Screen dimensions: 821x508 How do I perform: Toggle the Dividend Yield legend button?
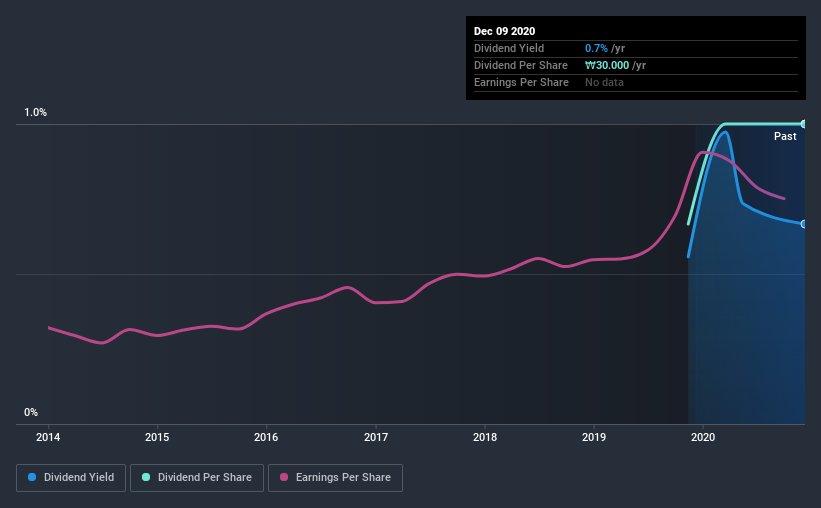(x=71, y=478)
